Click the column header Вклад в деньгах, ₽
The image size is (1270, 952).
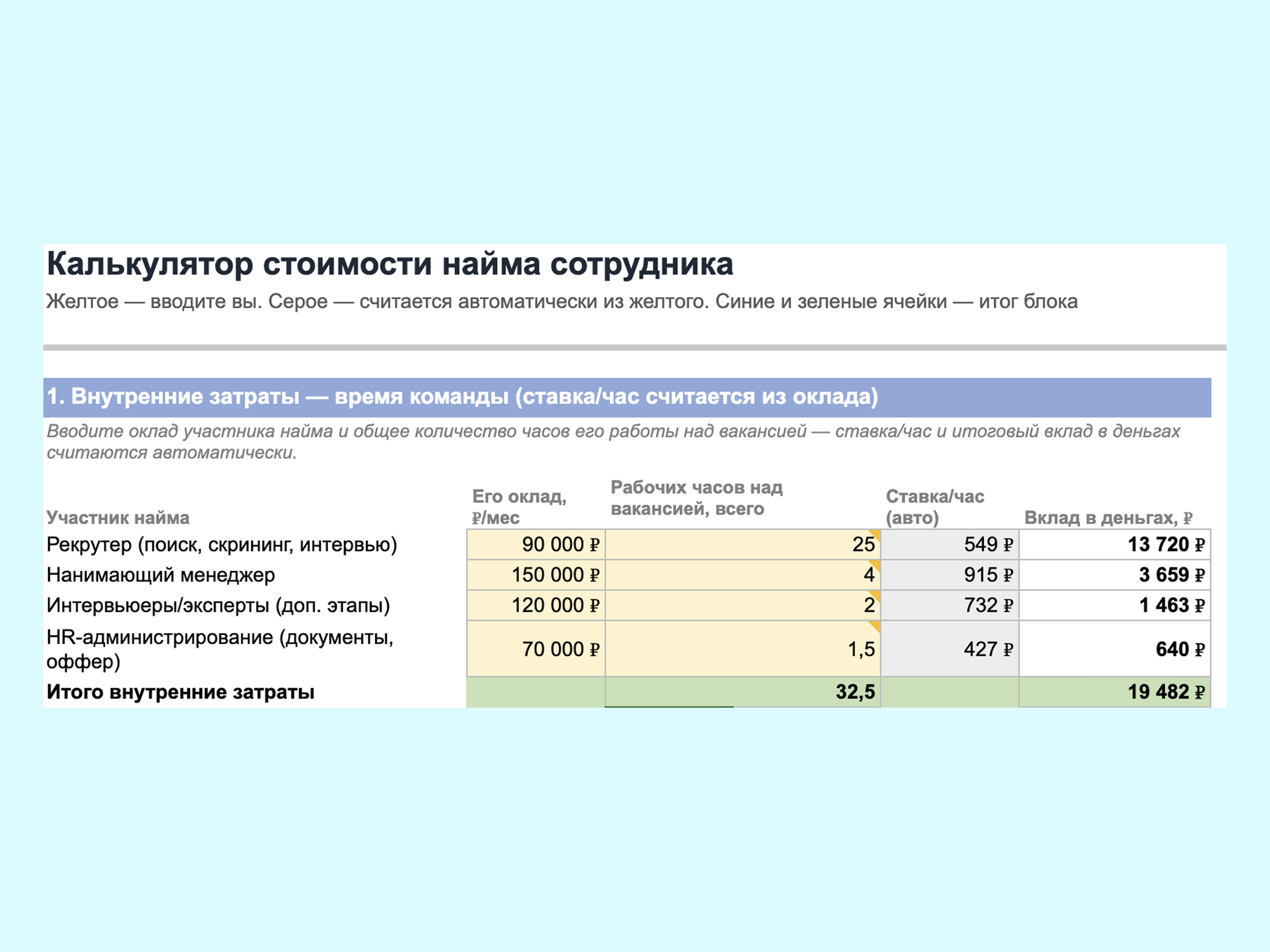[x=1108, y=518]
